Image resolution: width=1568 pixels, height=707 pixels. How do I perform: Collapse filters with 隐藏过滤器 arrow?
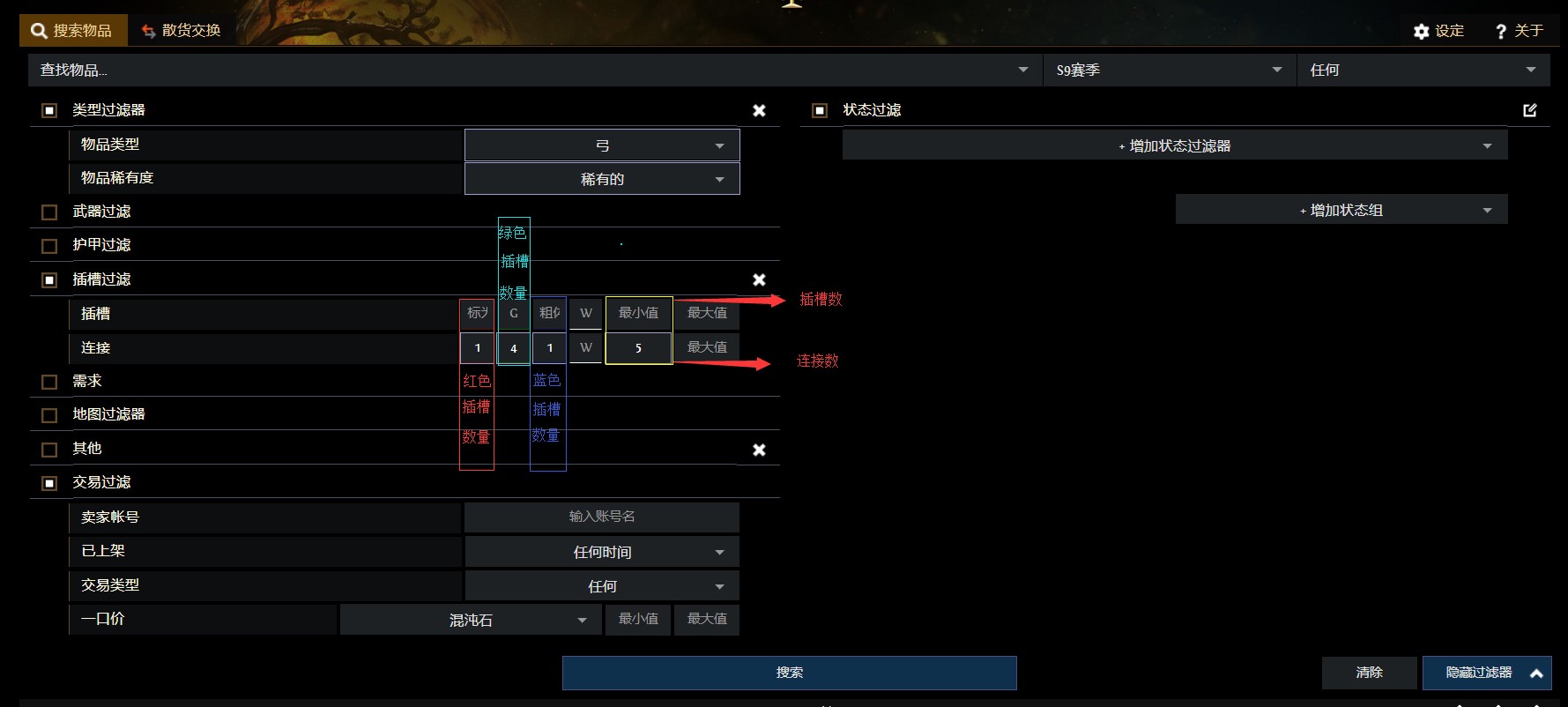(1536, 674)
